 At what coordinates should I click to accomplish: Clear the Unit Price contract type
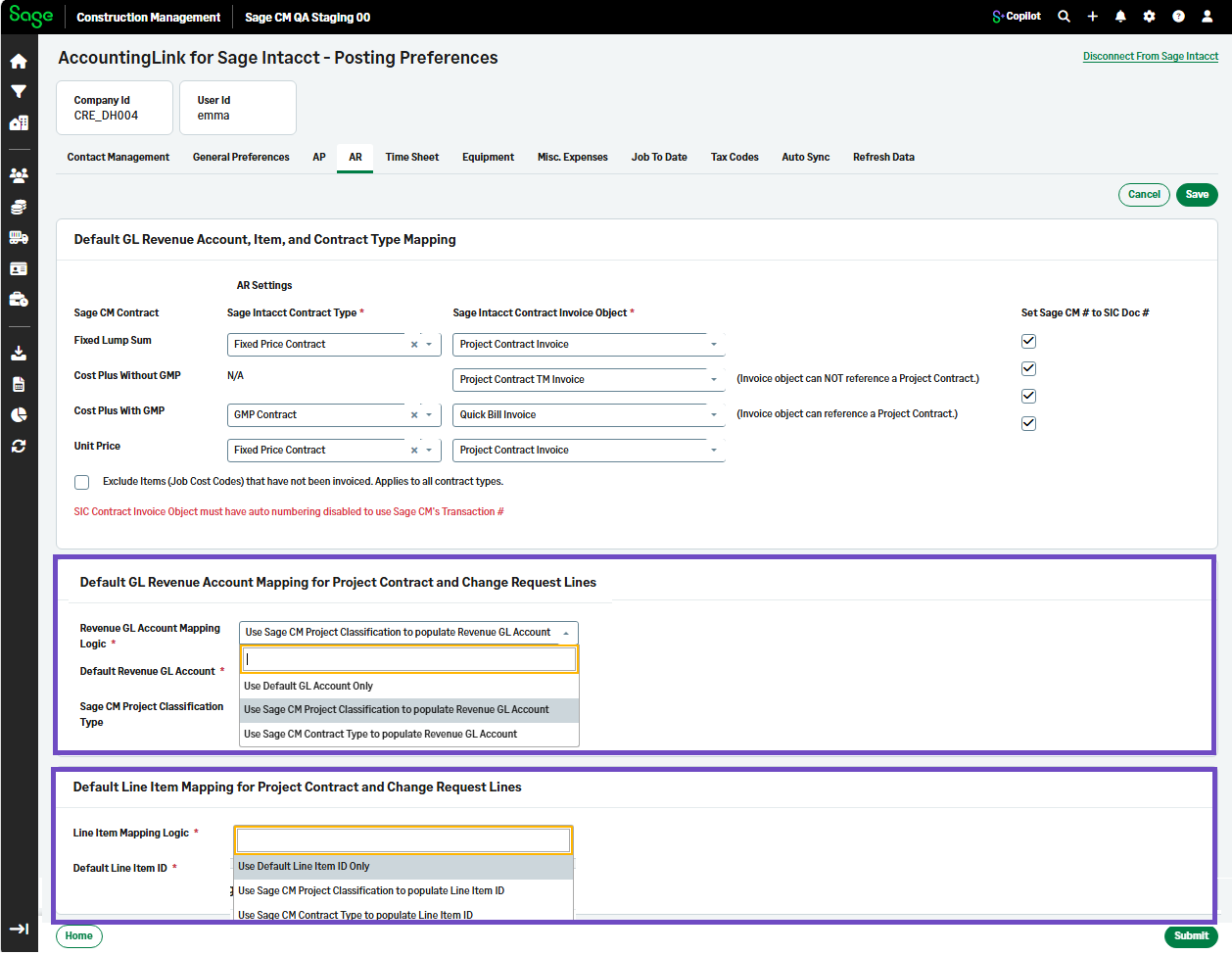(x=414, y=451)
